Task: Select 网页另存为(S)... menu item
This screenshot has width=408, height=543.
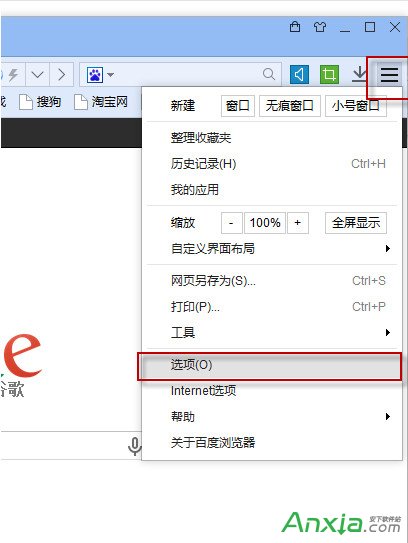Action: [272, 281]
